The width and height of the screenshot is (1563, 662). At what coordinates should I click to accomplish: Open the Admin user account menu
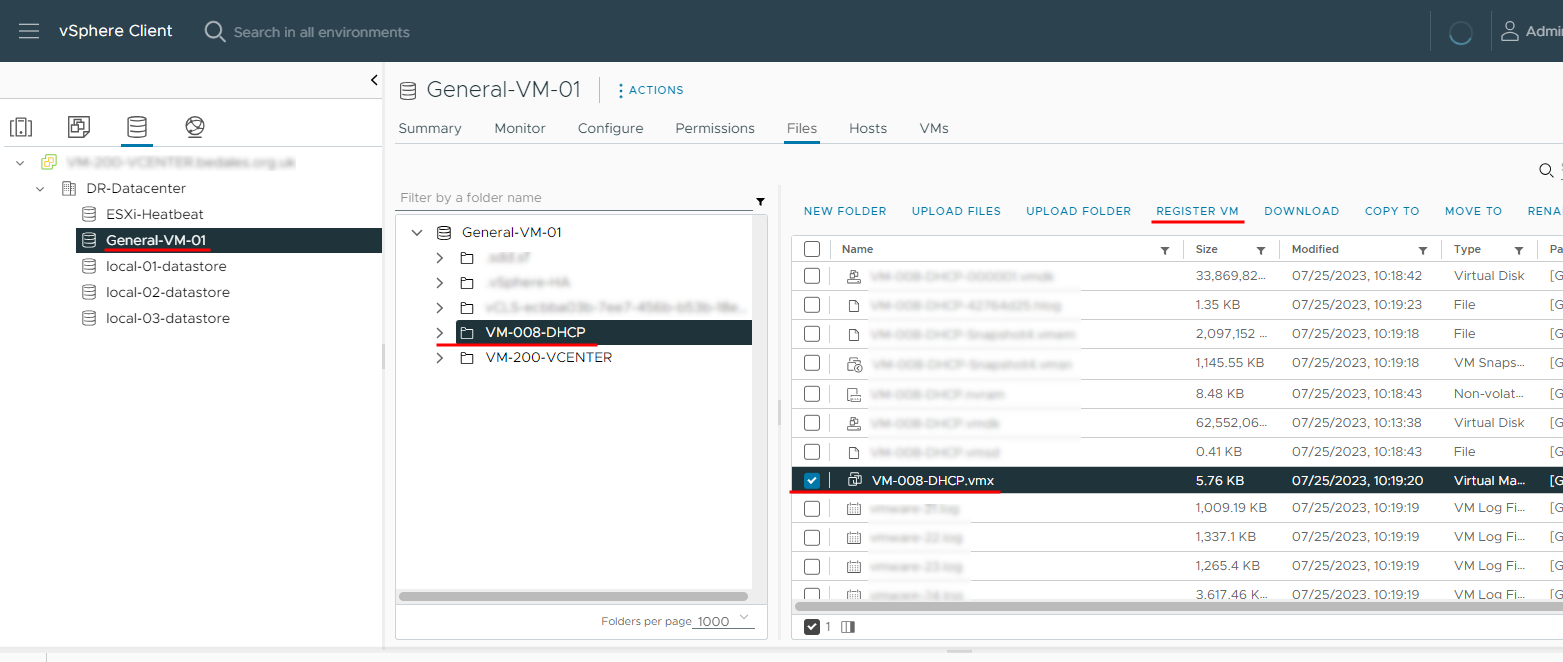[1530, 31]
